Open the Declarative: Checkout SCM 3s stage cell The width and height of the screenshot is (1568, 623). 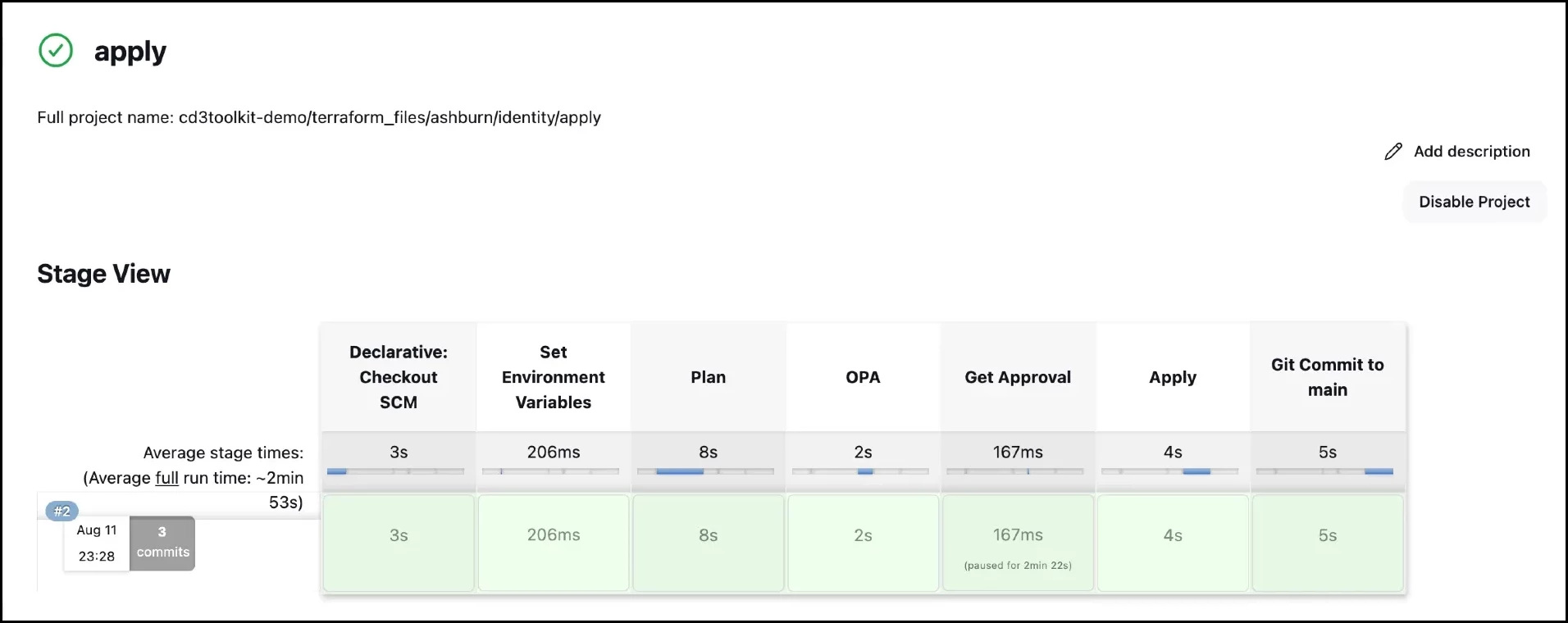tap(399, 542)
